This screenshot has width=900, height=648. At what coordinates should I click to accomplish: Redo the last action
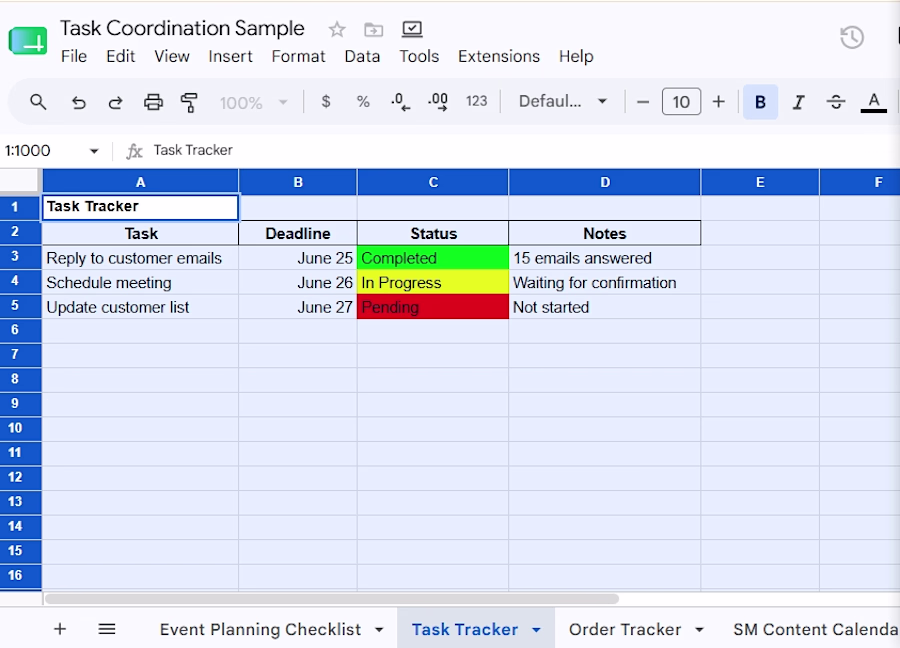coord(115,102)
